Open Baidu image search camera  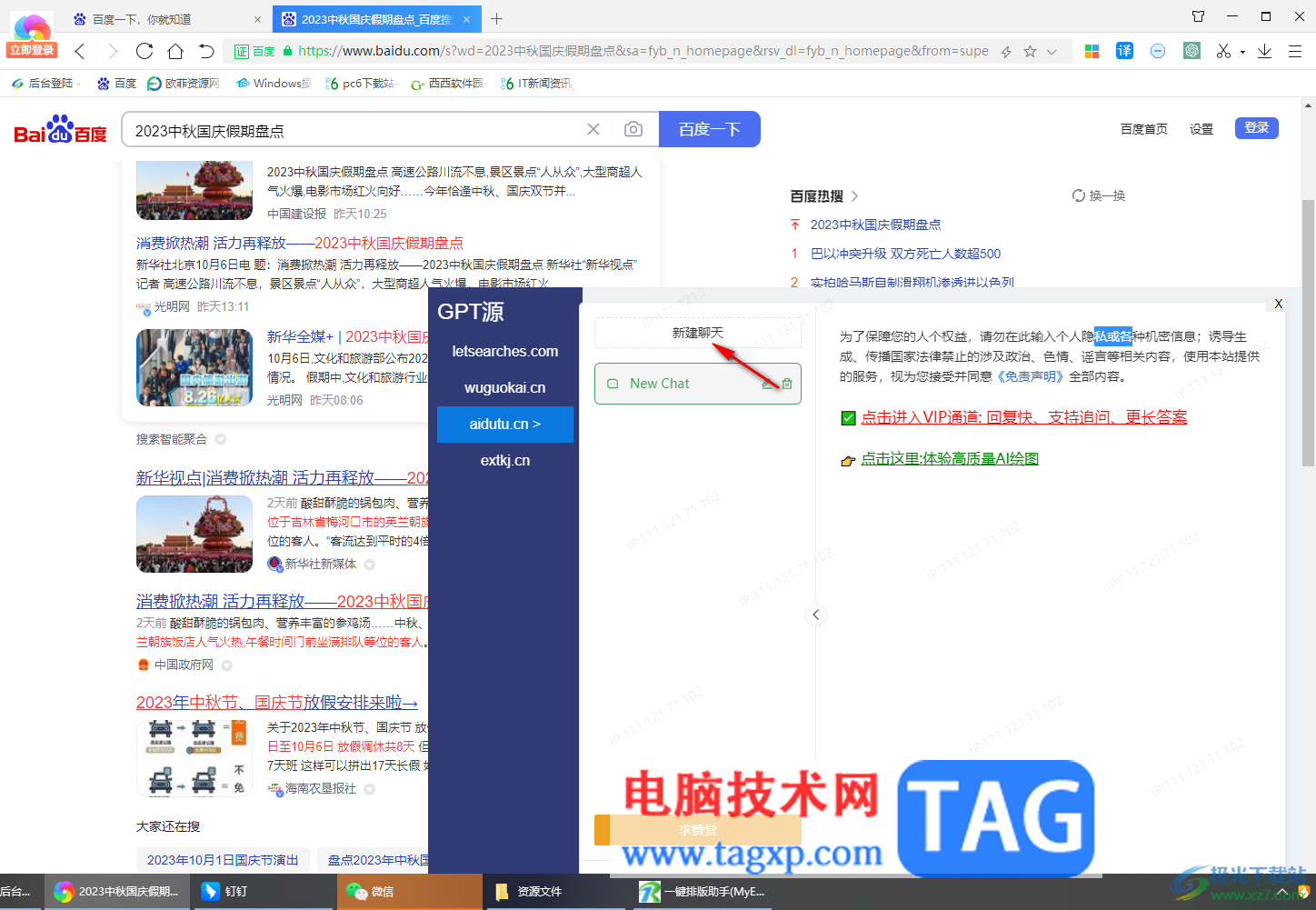[633, 130]
